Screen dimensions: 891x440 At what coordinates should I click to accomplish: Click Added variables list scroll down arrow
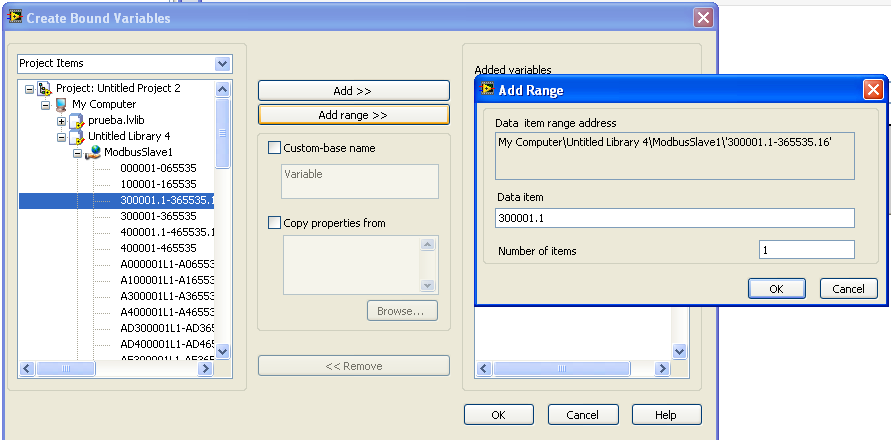tap(680, 352)
